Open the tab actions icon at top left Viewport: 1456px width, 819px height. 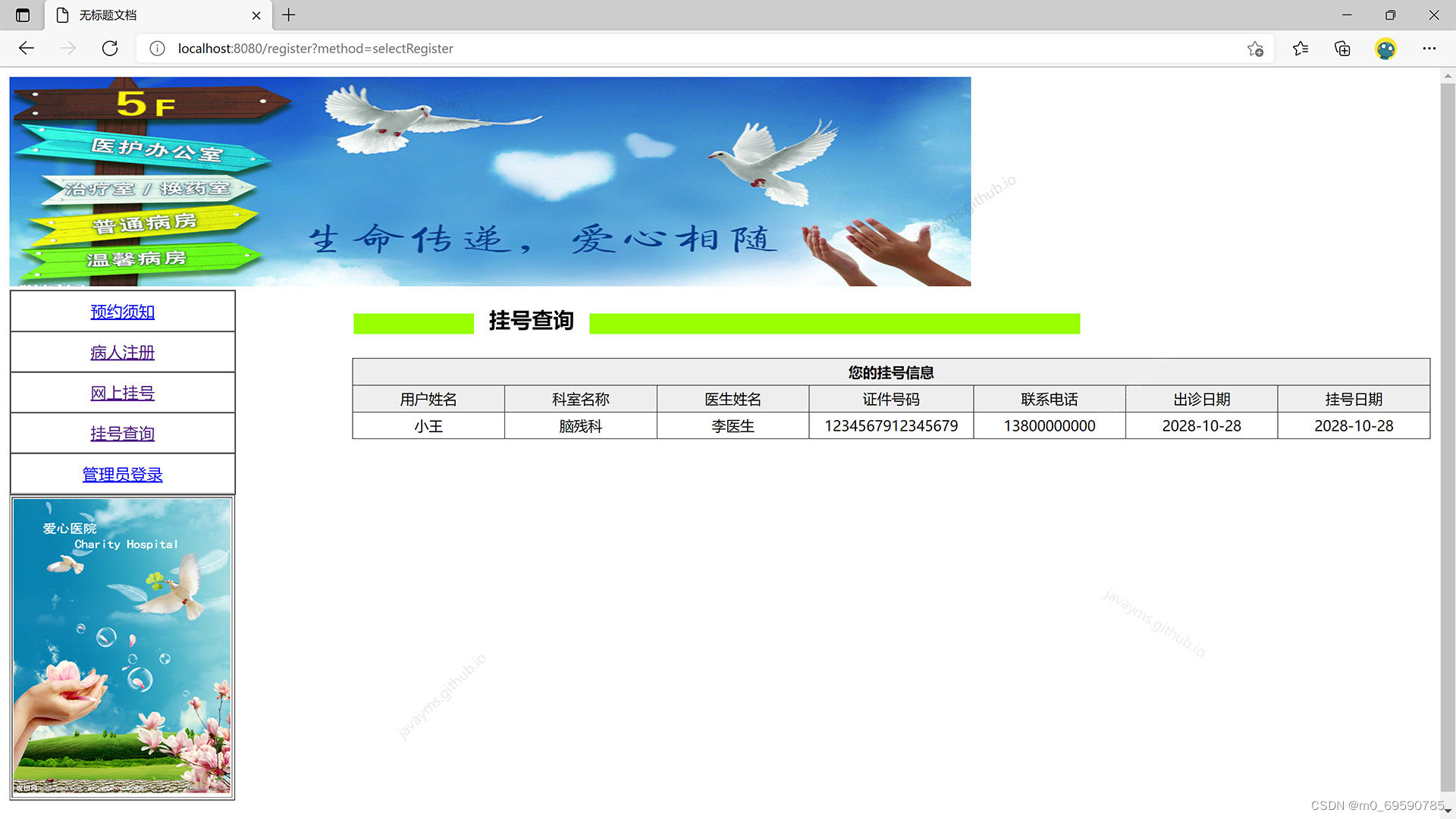[x=23, y=15]
